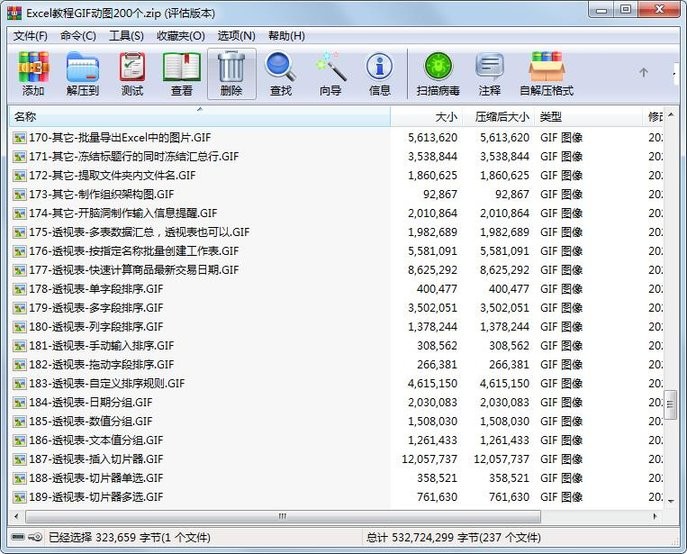The width and height of the screenshot is (687, 554).
Task: Click the horizontal scrollbar thumb
Action: pyautogui.click(x=283, y=516)
